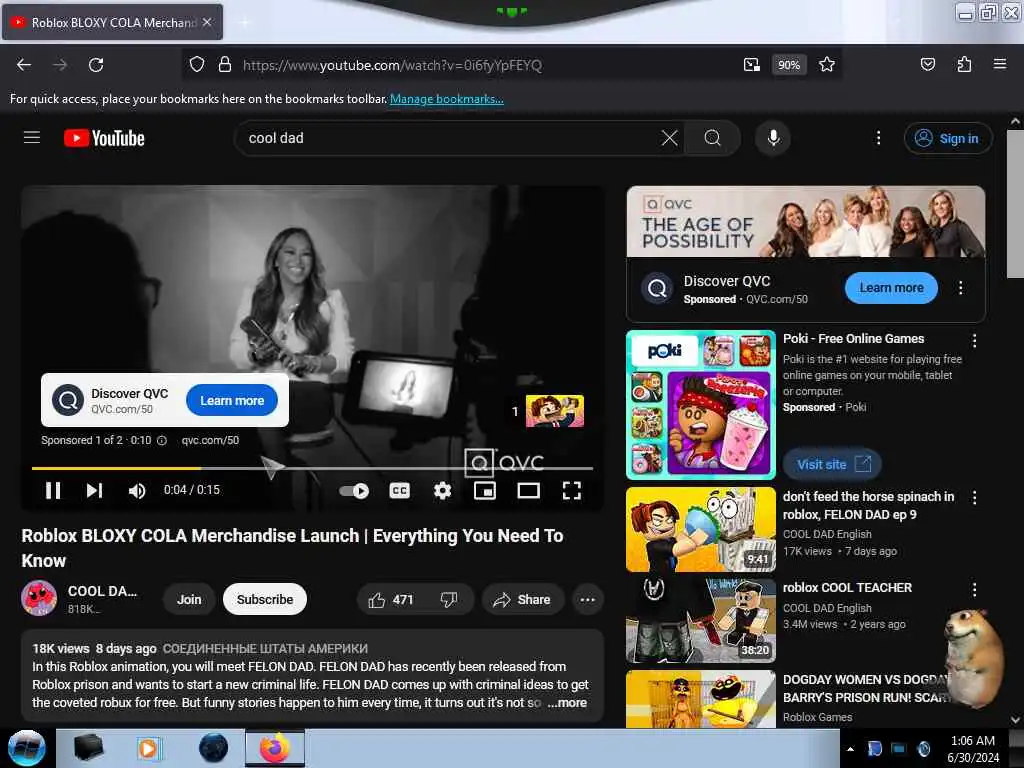Open the COOL DAD channel avatar
The height and width of the screenshot is (768, 1024).
pos(39,598)
